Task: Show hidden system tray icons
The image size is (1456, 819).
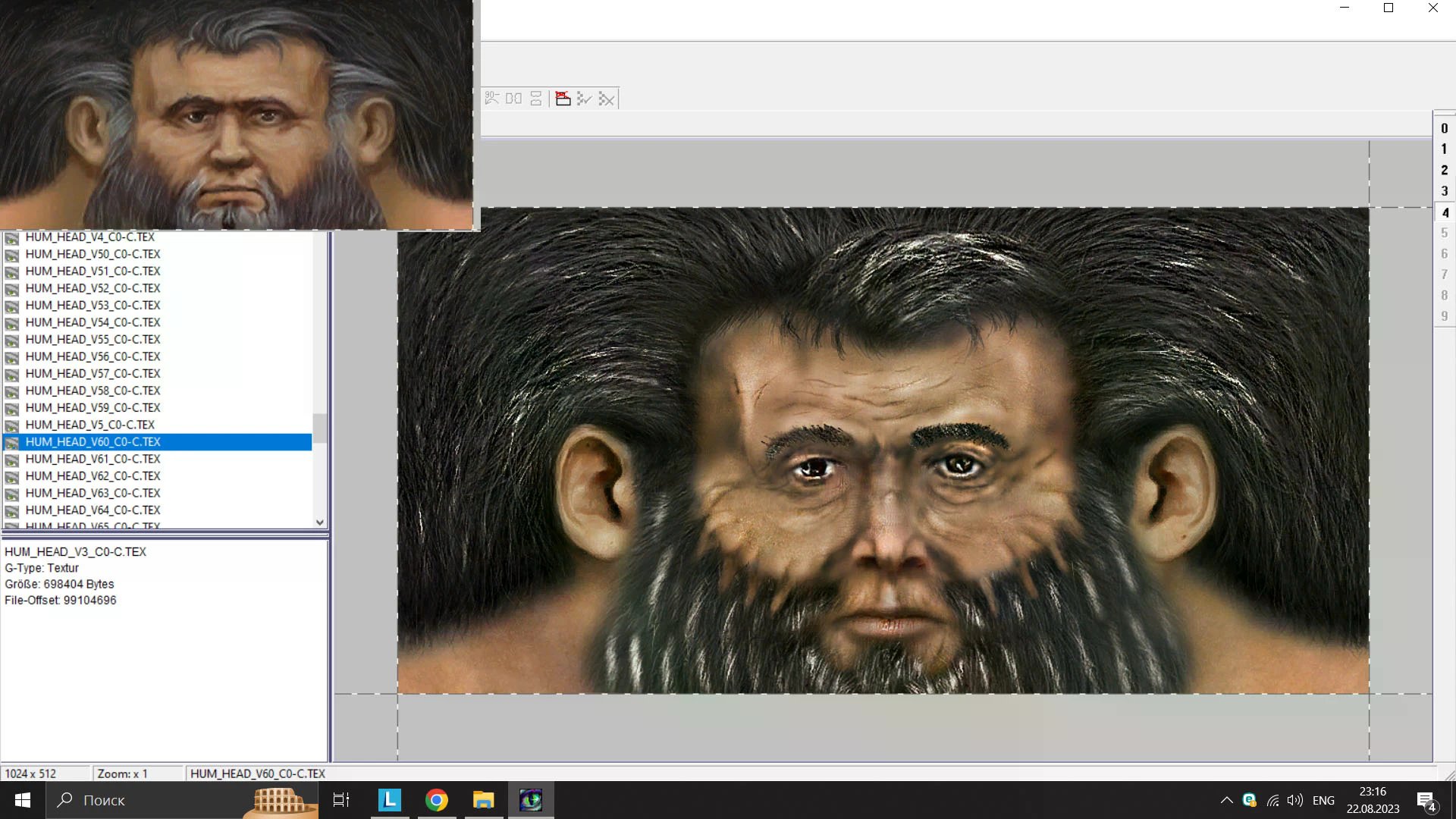Action: [x=1226, y=800]
